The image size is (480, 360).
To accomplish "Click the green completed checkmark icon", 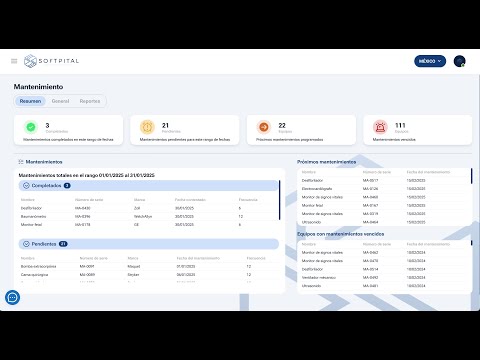I will [31, 127].
